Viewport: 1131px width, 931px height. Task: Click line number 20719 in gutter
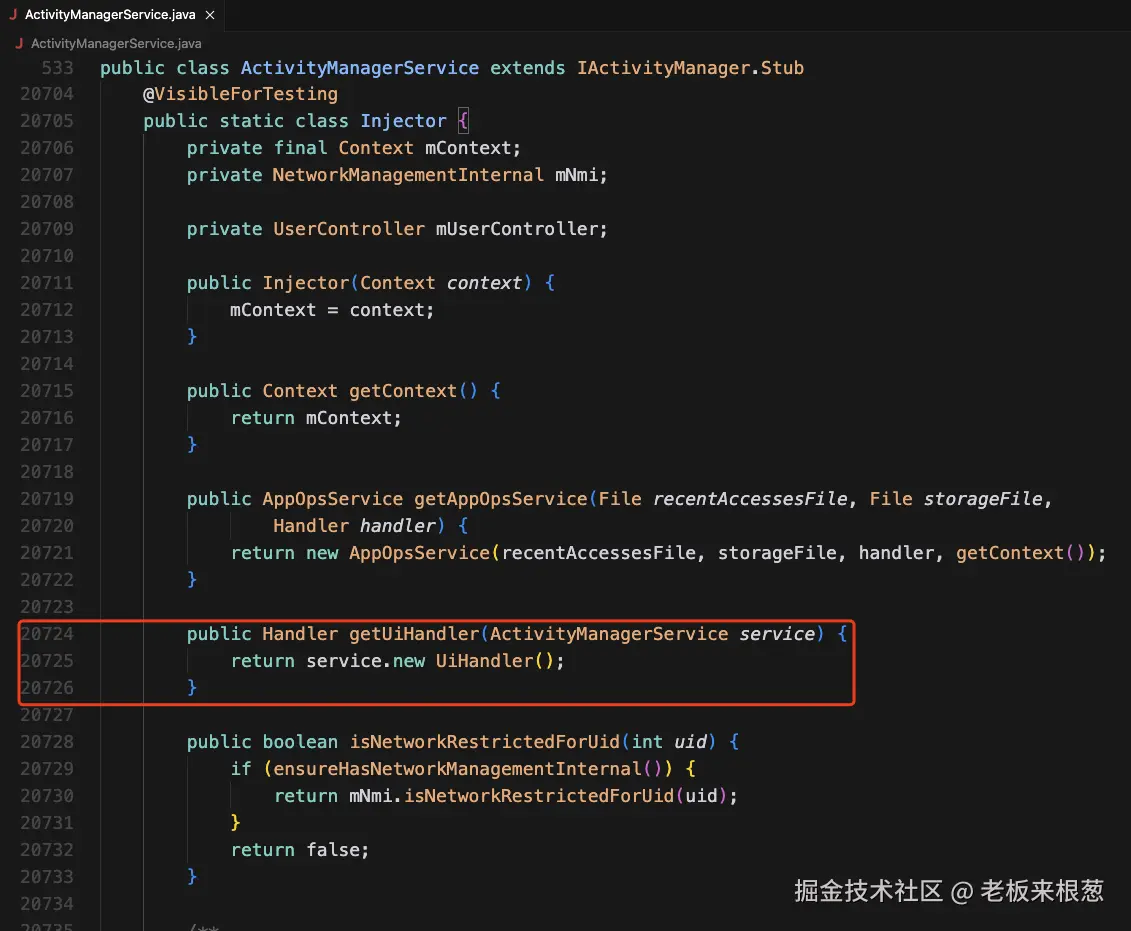[47, 499]
